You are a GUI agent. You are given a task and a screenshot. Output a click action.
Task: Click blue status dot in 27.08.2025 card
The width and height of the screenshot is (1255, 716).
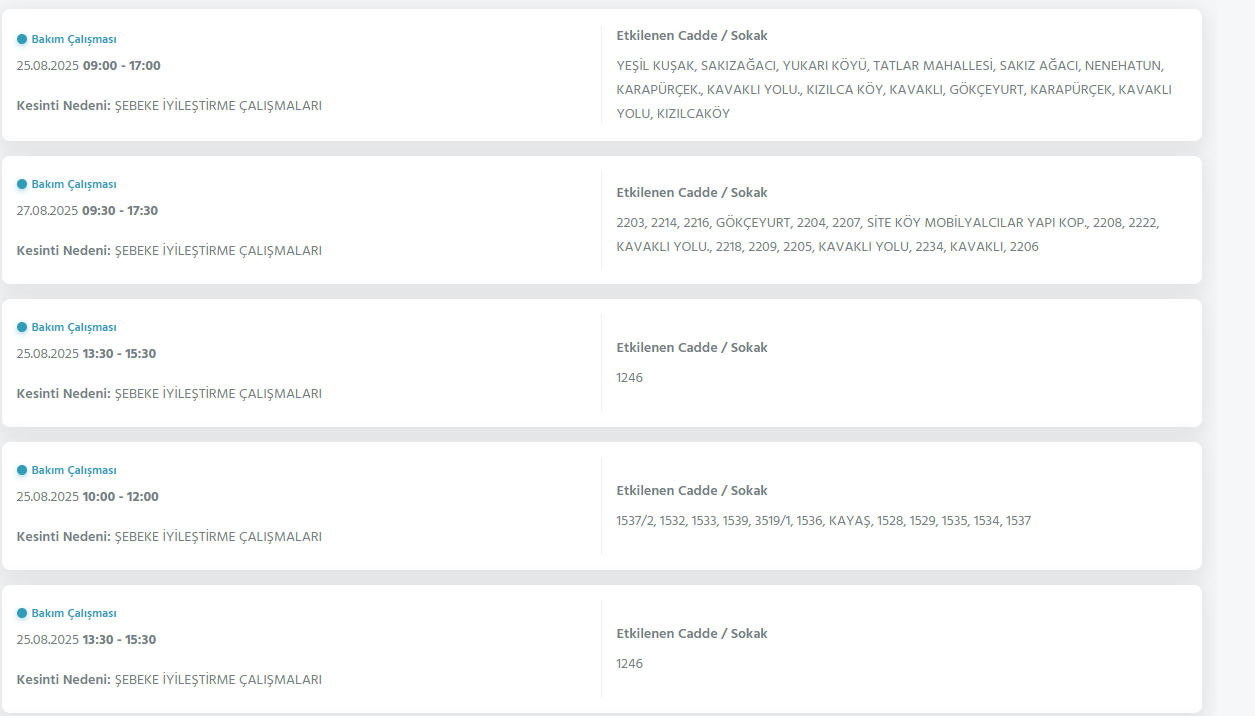(x=22, y=184)
